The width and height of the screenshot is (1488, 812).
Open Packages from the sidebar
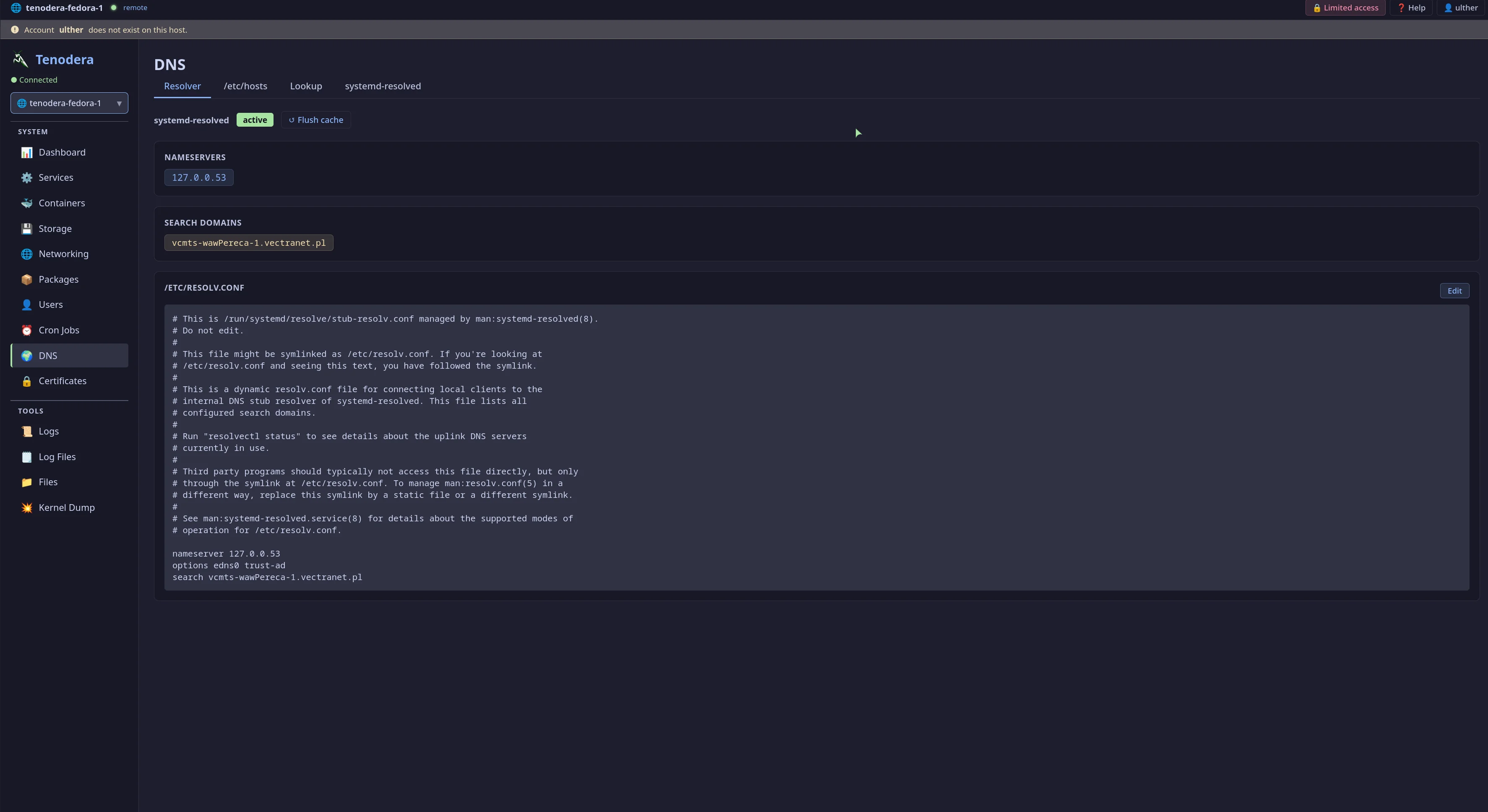click(69, 279)
